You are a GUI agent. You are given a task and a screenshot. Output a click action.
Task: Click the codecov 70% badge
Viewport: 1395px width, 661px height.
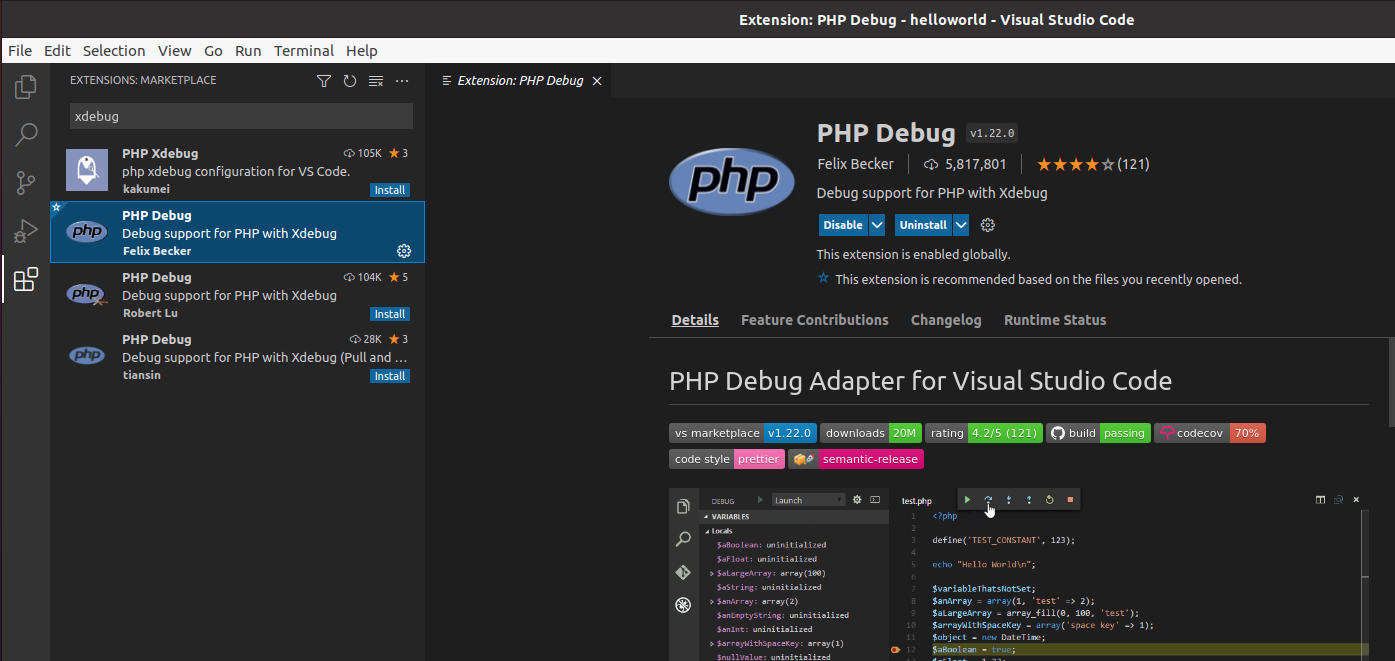pos(1210,433)
